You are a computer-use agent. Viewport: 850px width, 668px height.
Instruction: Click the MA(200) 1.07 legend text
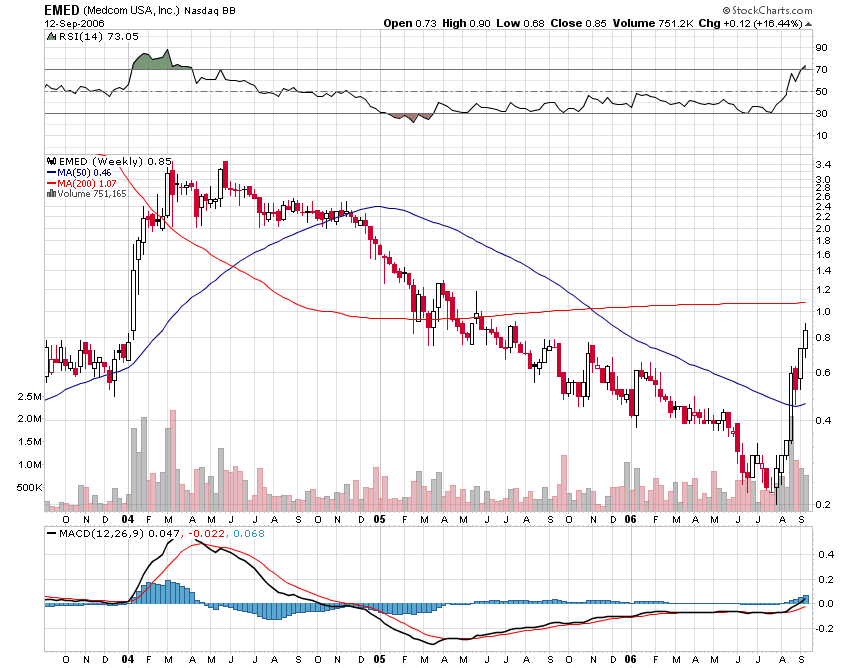tap(87, 183)
